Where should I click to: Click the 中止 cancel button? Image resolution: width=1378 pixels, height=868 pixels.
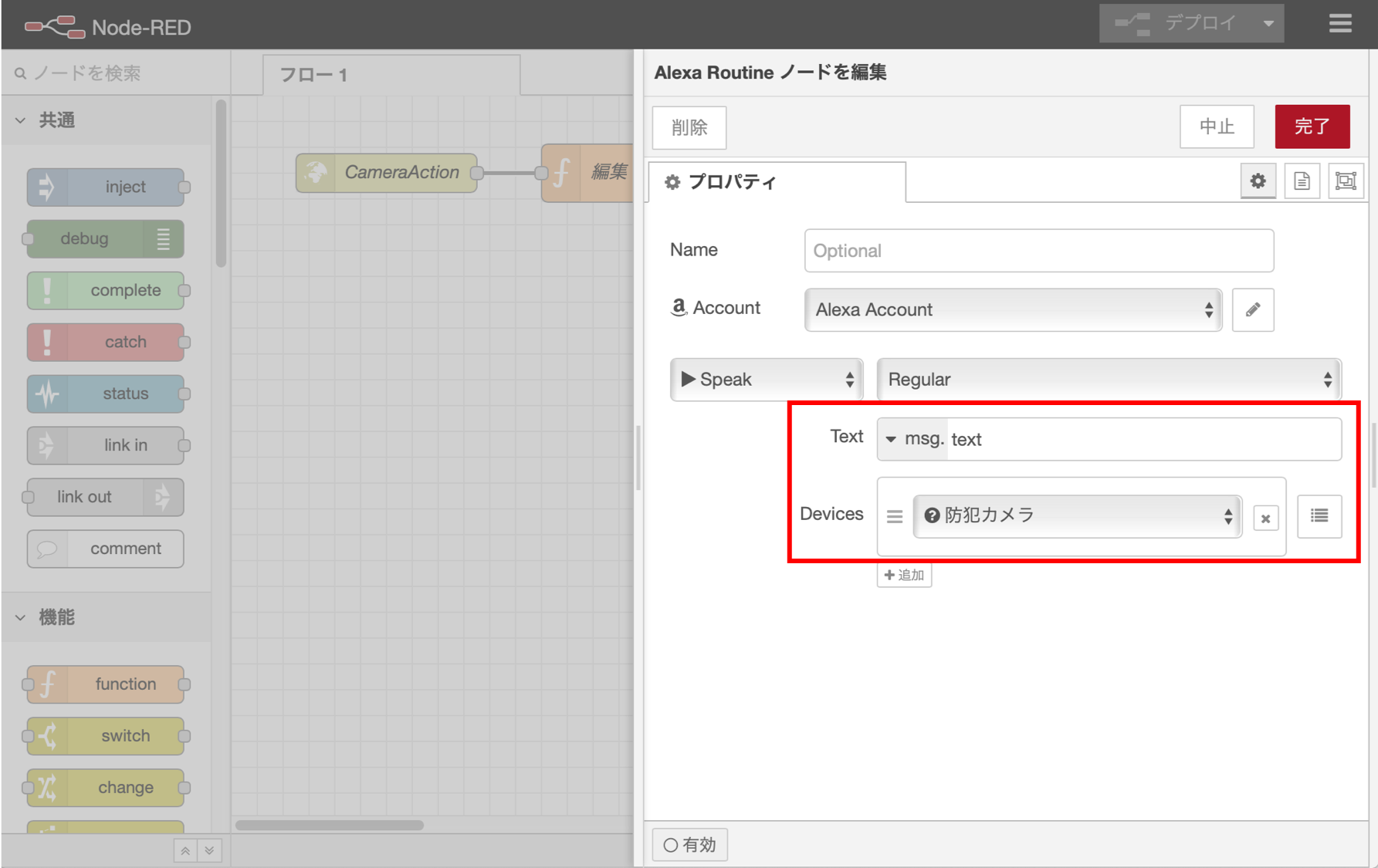1217,127
